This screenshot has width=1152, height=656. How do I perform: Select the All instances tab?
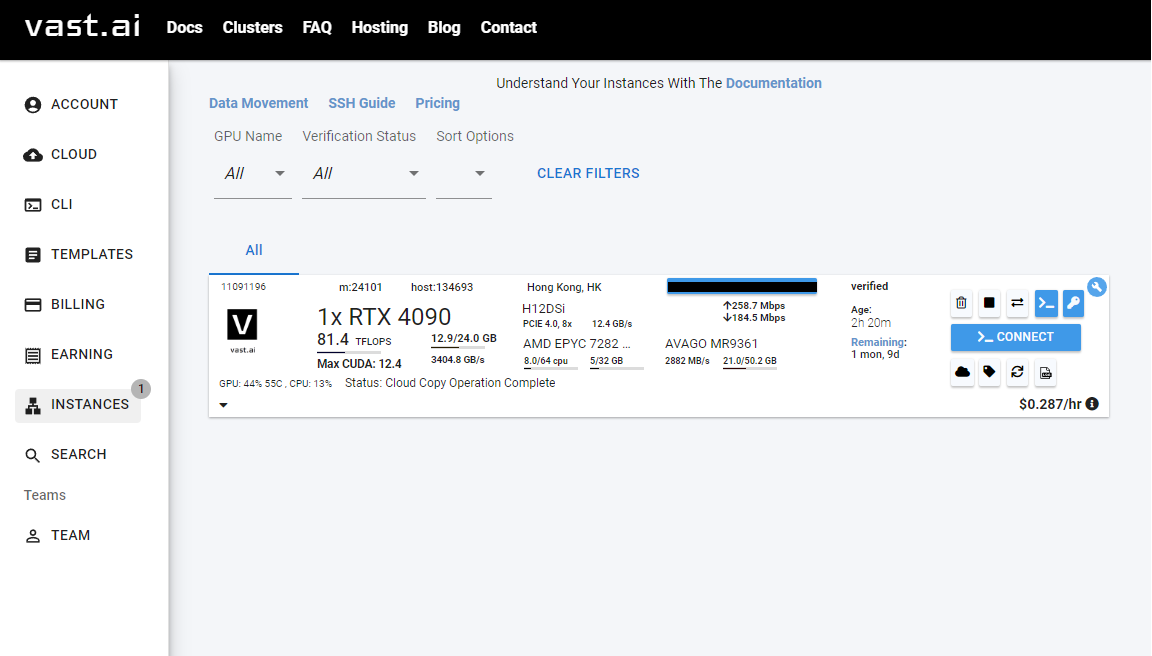pos(253,250)
